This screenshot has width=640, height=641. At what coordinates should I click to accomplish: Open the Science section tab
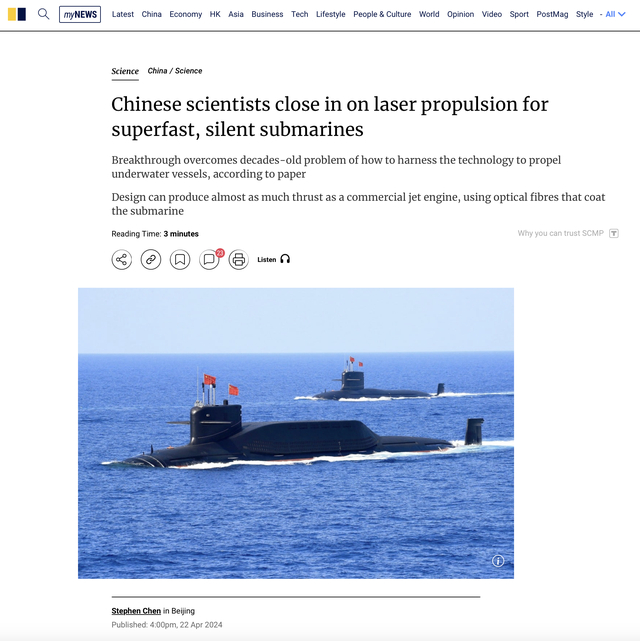coord(125,71)
